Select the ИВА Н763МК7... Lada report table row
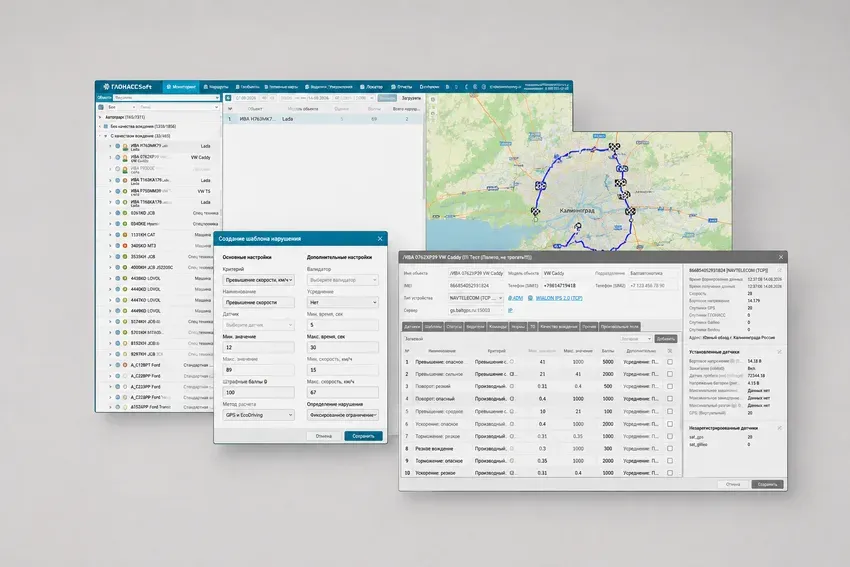The image size is (850, 567). pyautogui.click(x=323, y=119)
